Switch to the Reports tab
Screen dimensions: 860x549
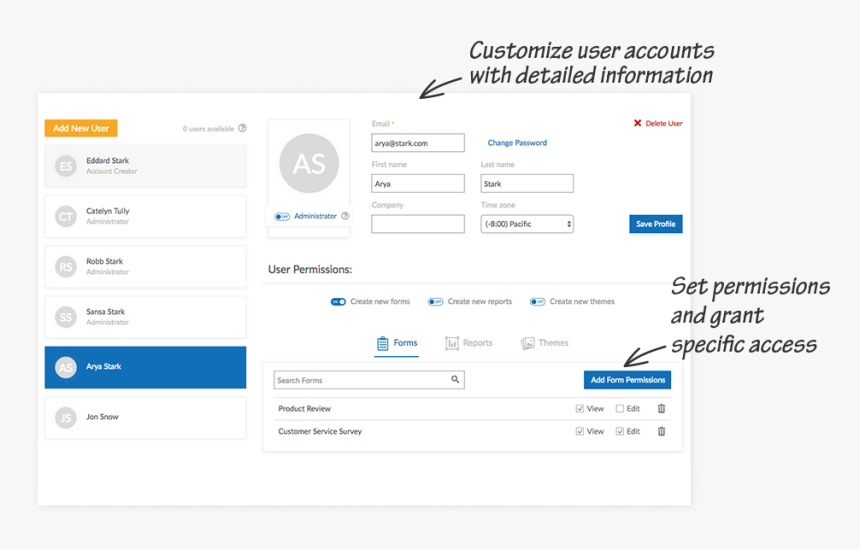pyautogui.click(x=469, y=343)
